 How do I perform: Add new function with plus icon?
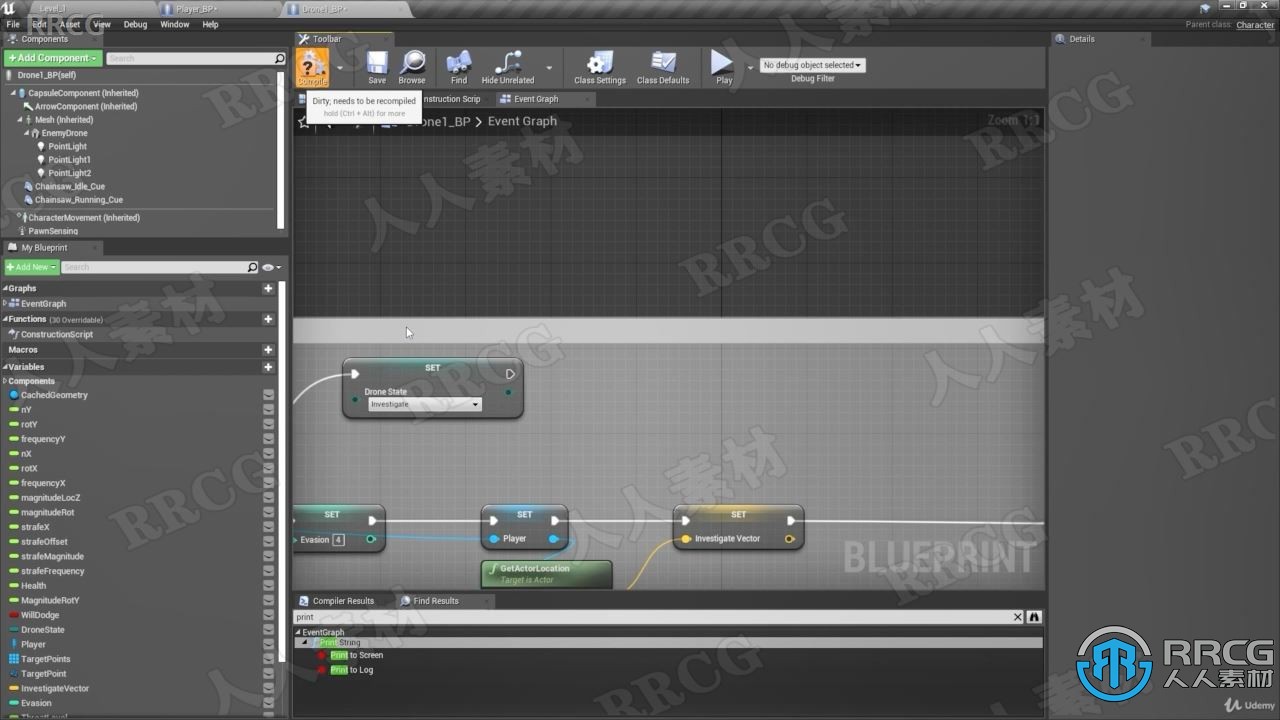pyautogui.click(x=268, y=319)
